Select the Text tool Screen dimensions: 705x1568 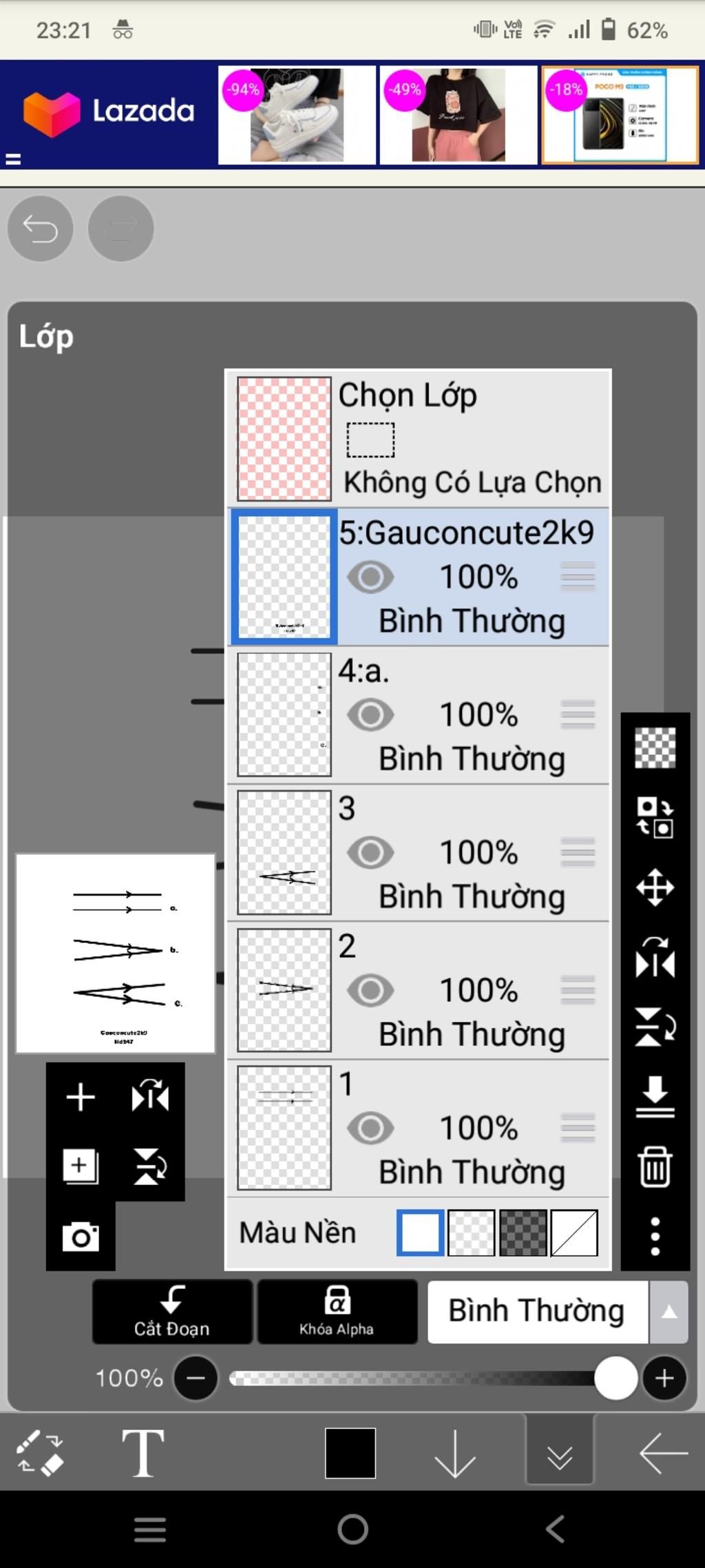pos(143,1453)
